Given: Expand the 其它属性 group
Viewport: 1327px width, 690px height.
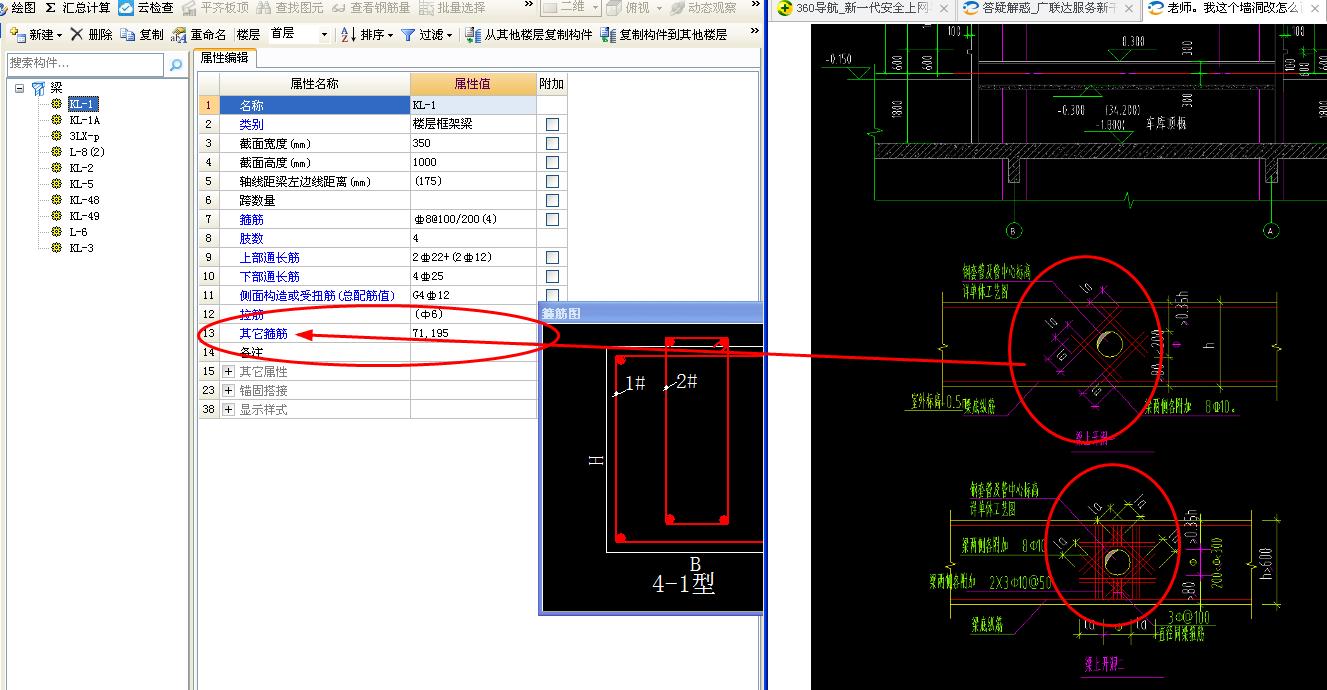Looking at the screenshot, I should click(229, 371).
